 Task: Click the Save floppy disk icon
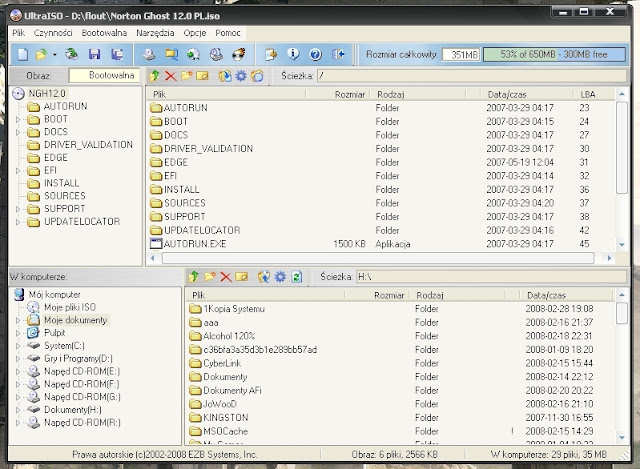tap(94, 54)
